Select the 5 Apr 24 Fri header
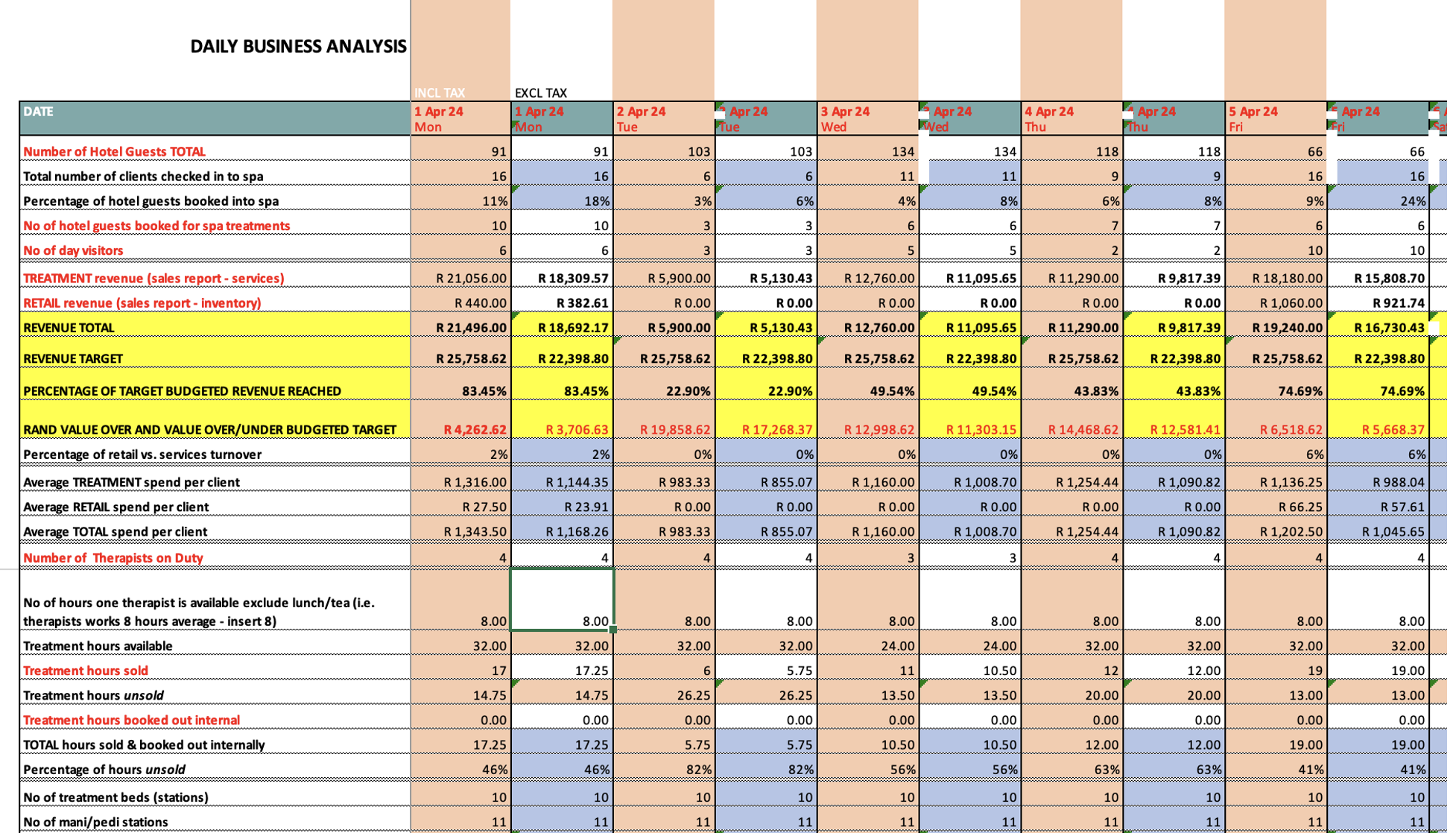The image size is (1456, 833). tap(1253, 118)
